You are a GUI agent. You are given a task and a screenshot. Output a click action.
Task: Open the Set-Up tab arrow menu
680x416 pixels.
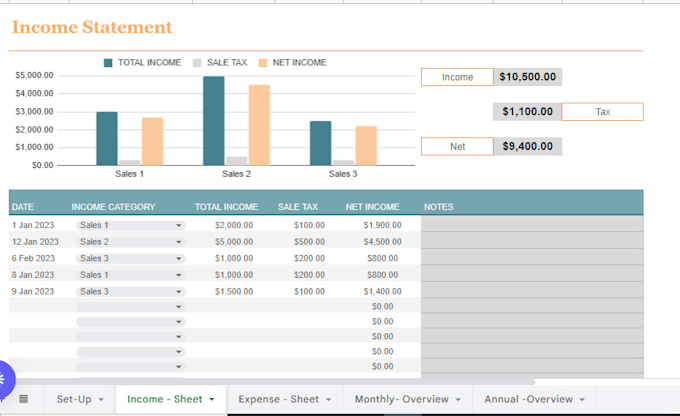click(x=101, y=400)
